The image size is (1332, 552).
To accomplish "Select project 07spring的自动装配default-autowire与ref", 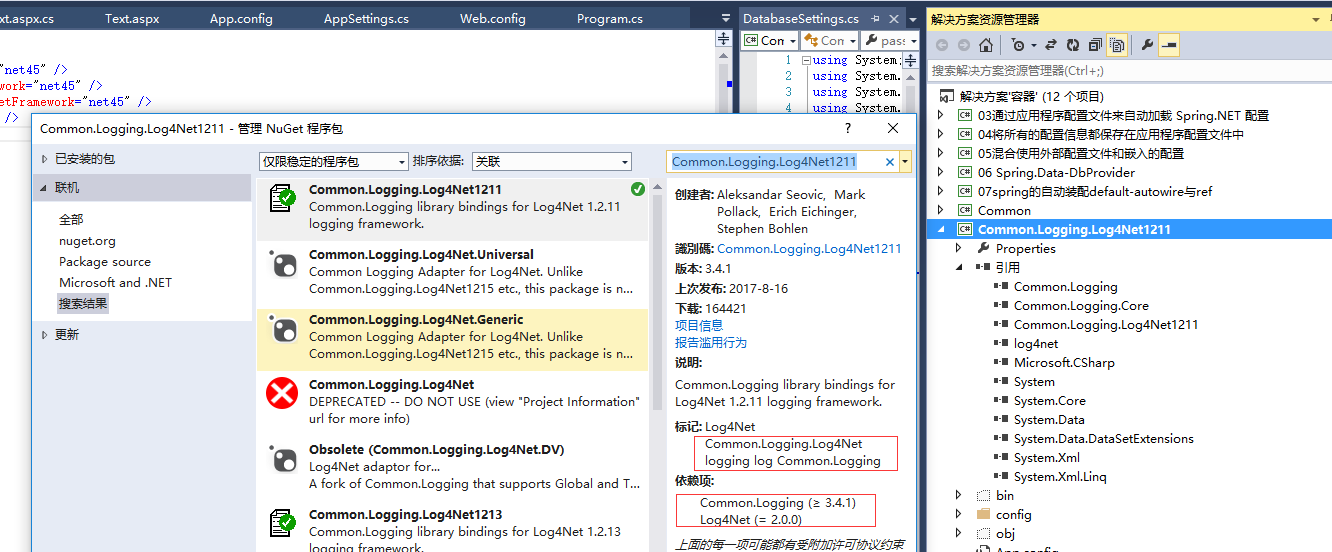I will [x=1095, y=191].
